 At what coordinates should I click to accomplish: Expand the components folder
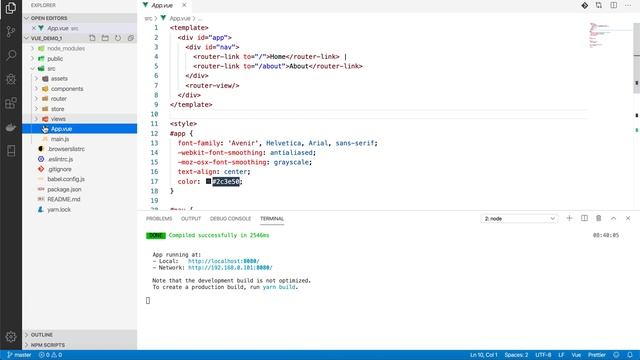[80, 89]
